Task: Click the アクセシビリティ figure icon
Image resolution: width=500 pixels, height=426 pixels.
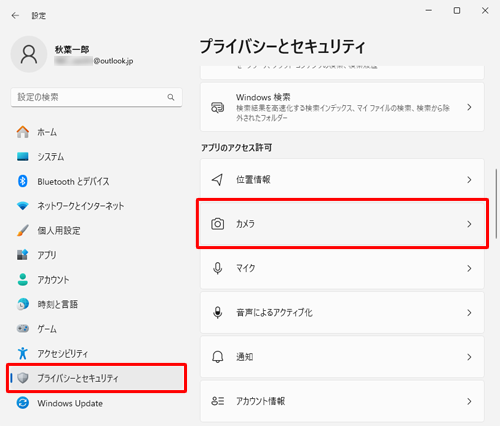Action: pos(23,353)
